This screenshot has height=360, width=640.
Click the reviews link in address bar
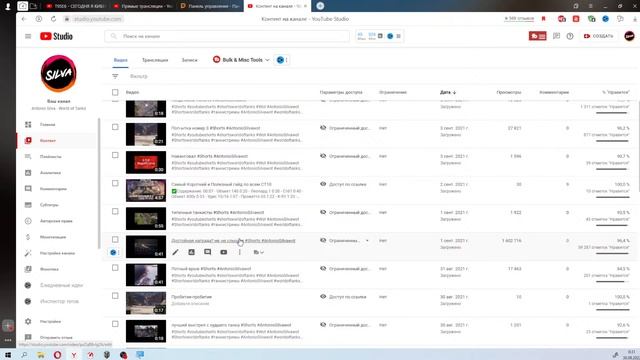click(x=519, y=19)
